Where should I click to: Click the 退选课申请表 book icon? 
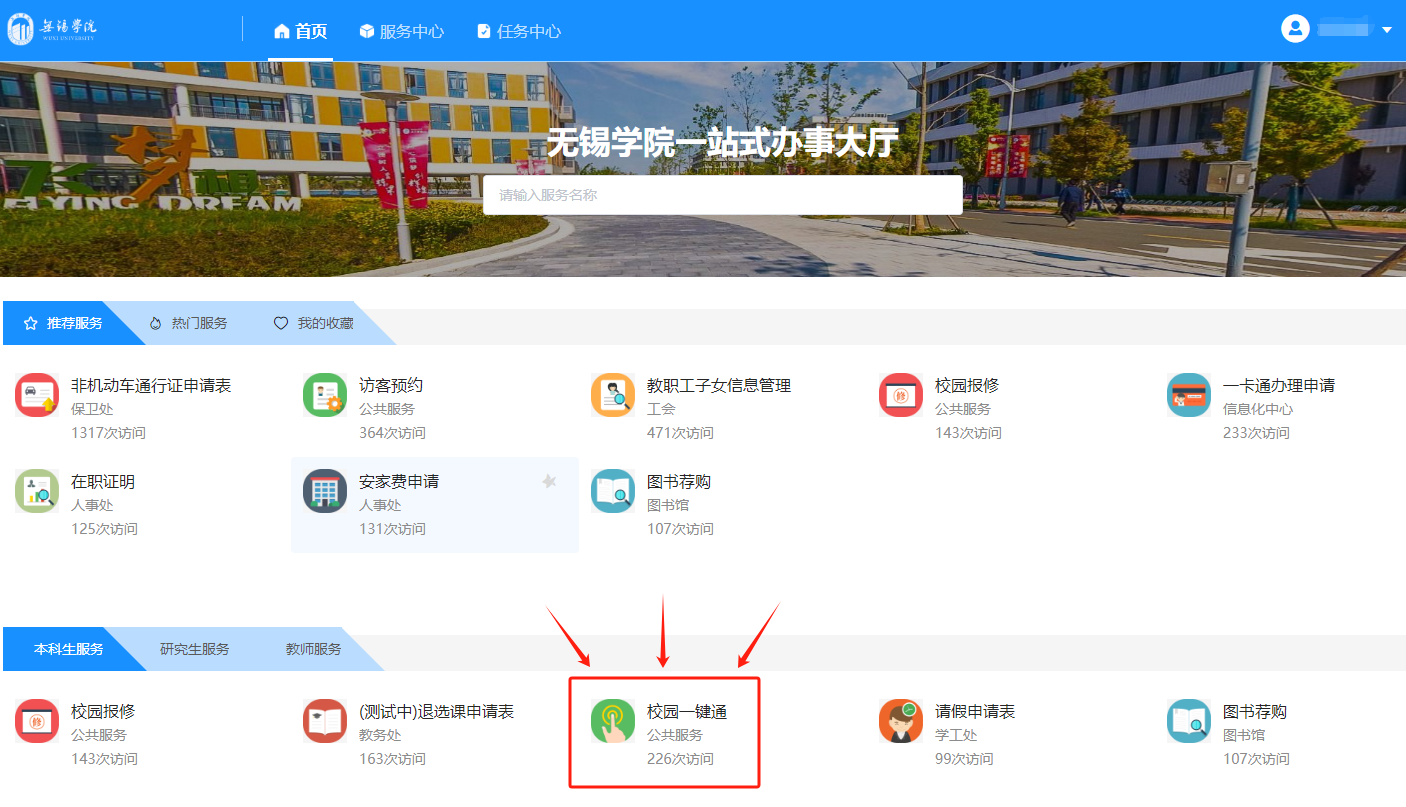point(325,721)
